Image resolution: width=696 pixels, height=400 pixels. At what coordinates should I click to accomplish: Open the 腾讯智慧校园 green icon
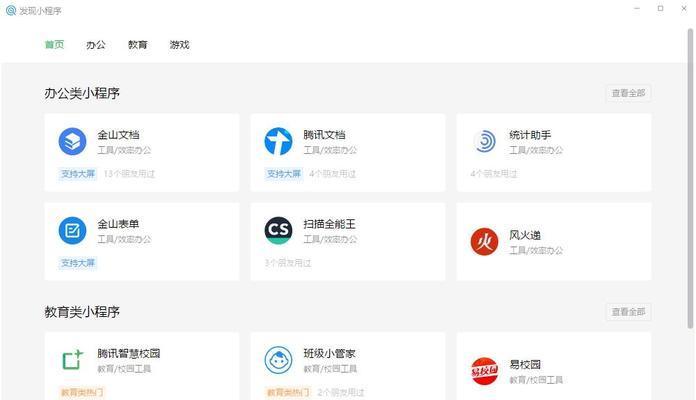[x=72, y=360]
